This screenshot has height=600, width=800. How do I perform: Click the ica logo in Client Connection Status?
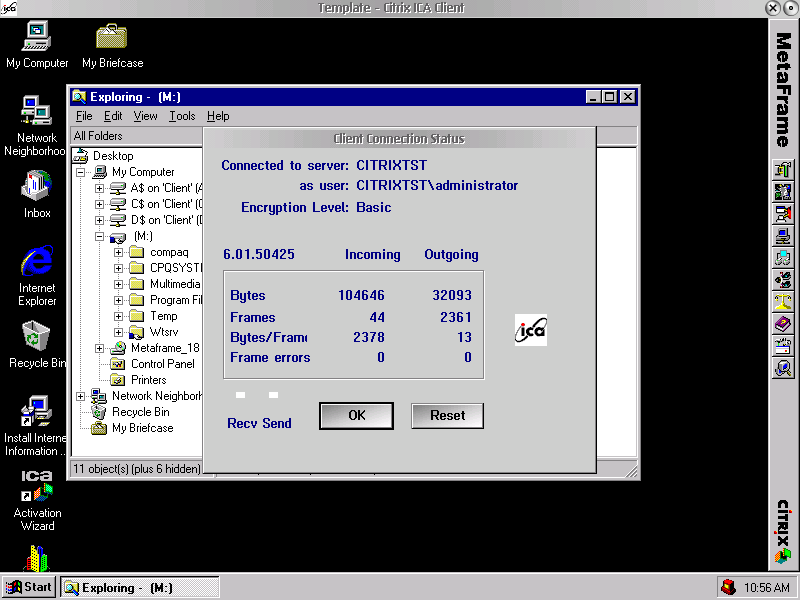pyautogui.click(x=531, y=330)
